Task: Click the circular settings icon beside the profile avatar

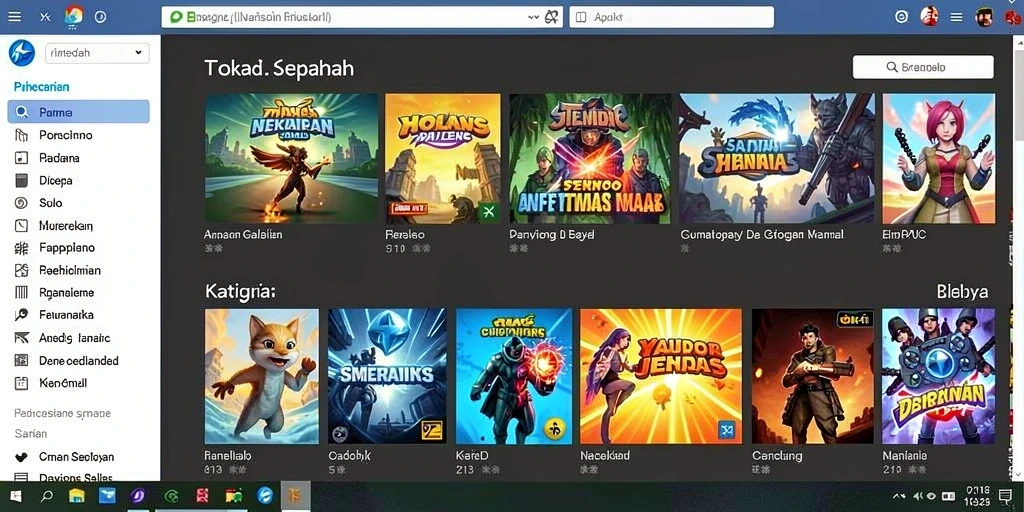Action: click(x=901, y=17)
